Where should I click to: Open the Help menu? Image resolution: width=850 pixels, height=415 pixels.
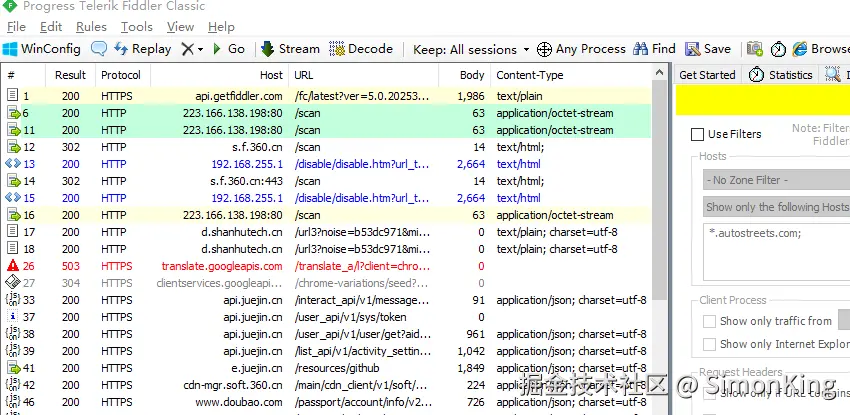coord(221,27)
